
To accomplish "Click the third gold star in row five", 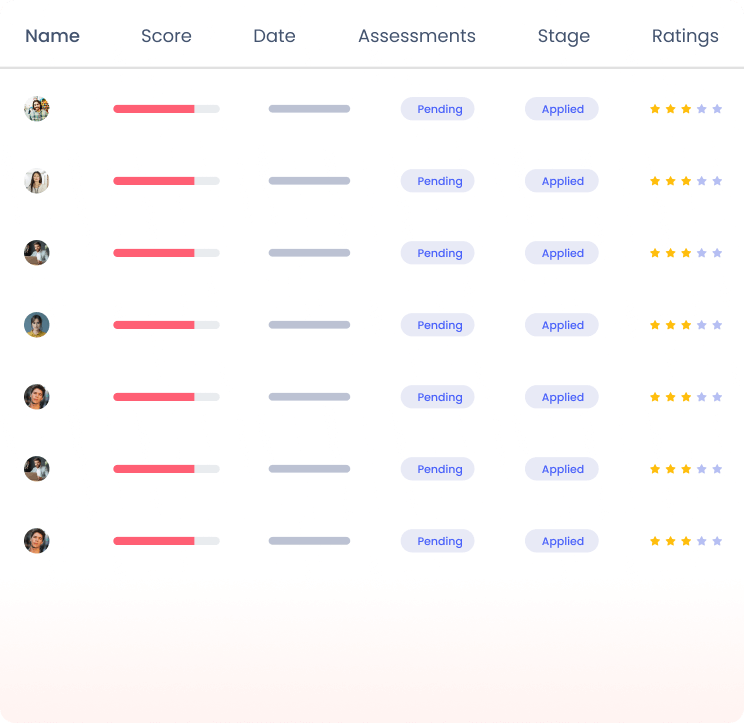I will 686,397.
